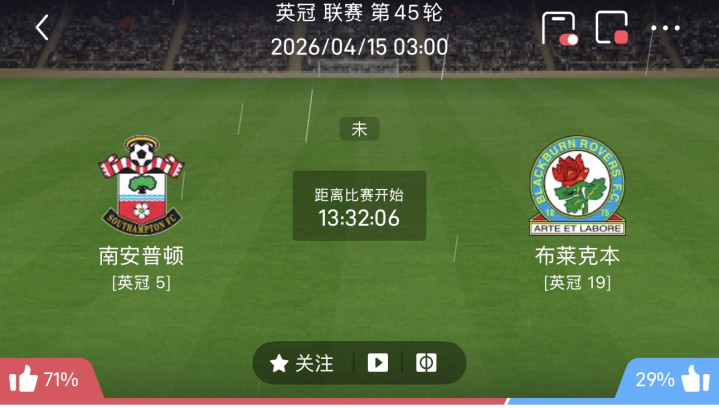Open the three-dot more options menu
This screenshot has width=719, height=408.
click(665, 28)
